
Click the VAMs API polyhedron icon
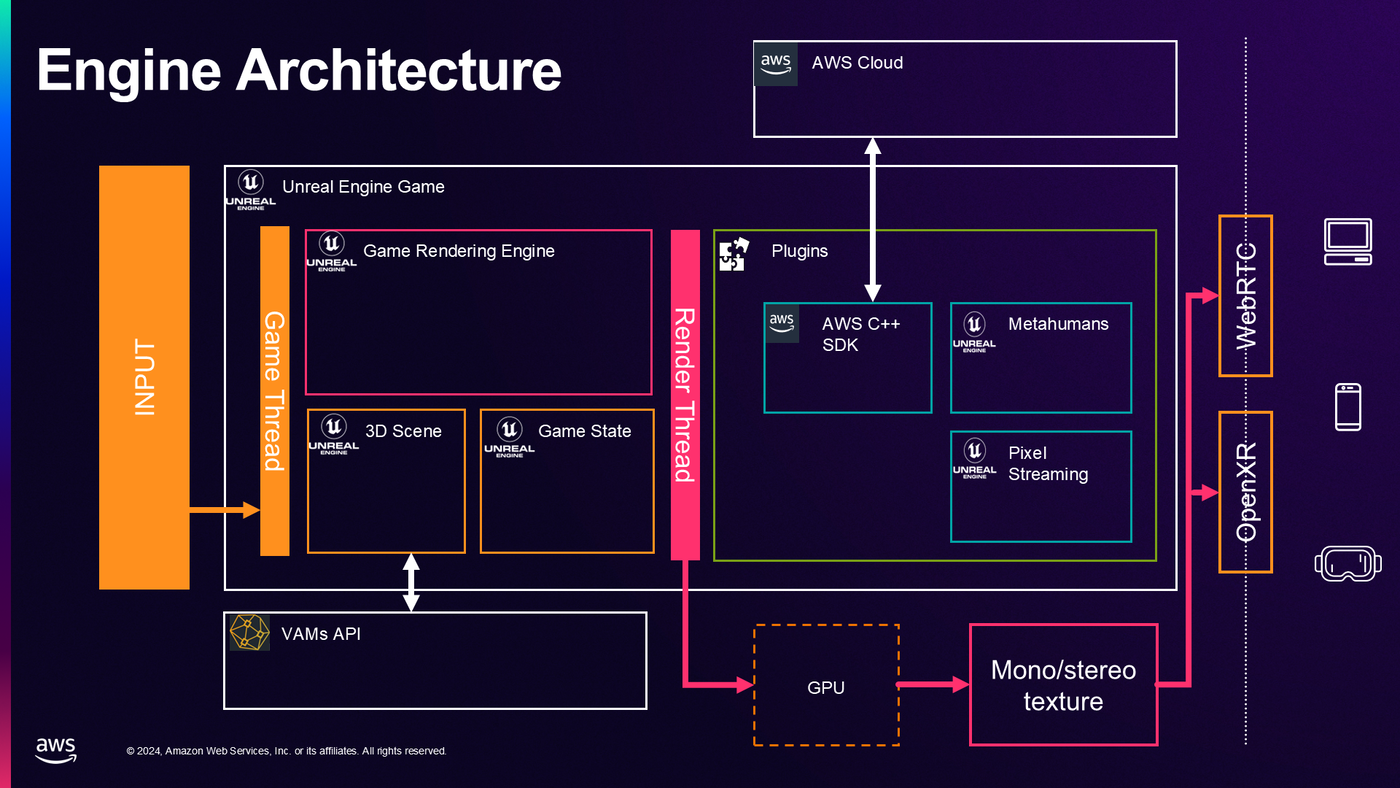coord(249,633)
